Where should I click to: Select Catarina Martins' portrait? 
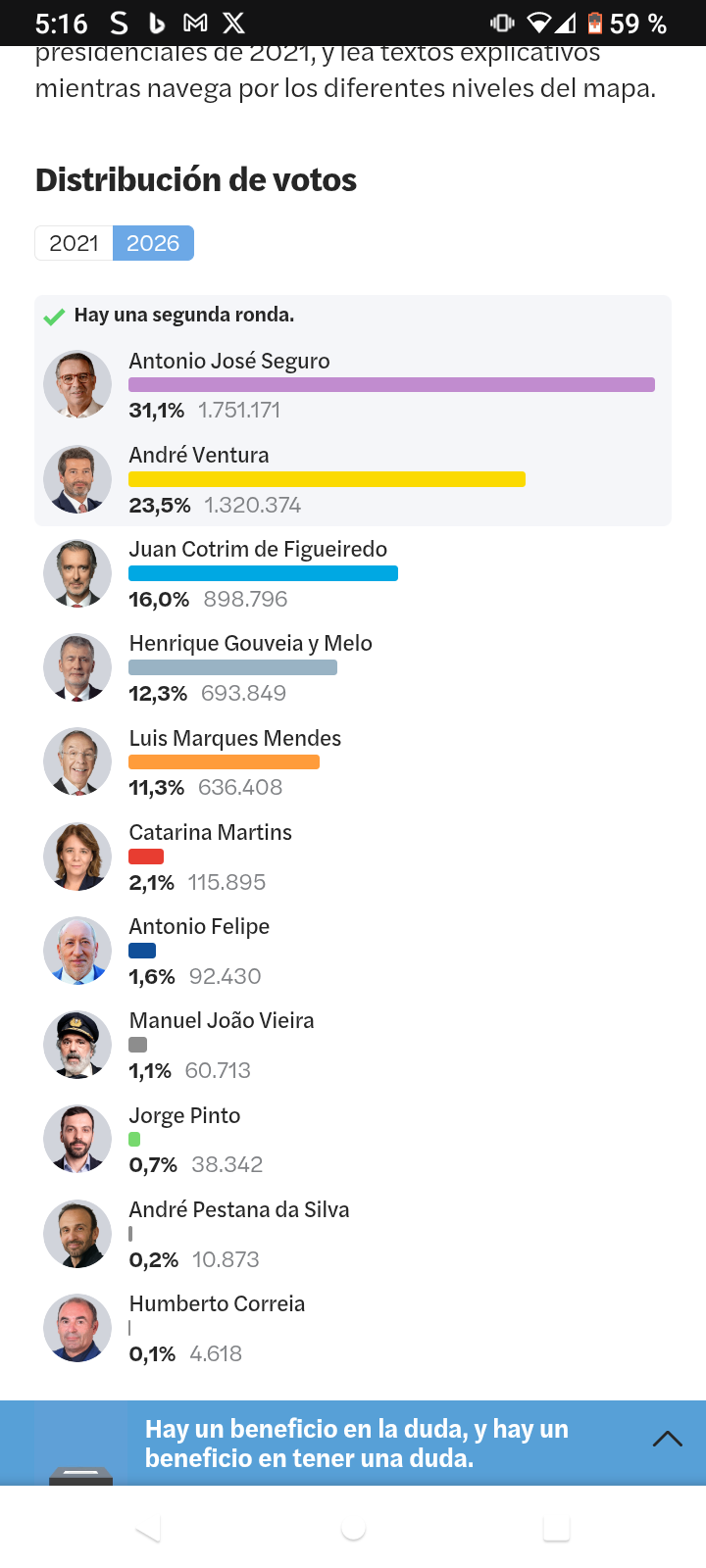point(77,857)
